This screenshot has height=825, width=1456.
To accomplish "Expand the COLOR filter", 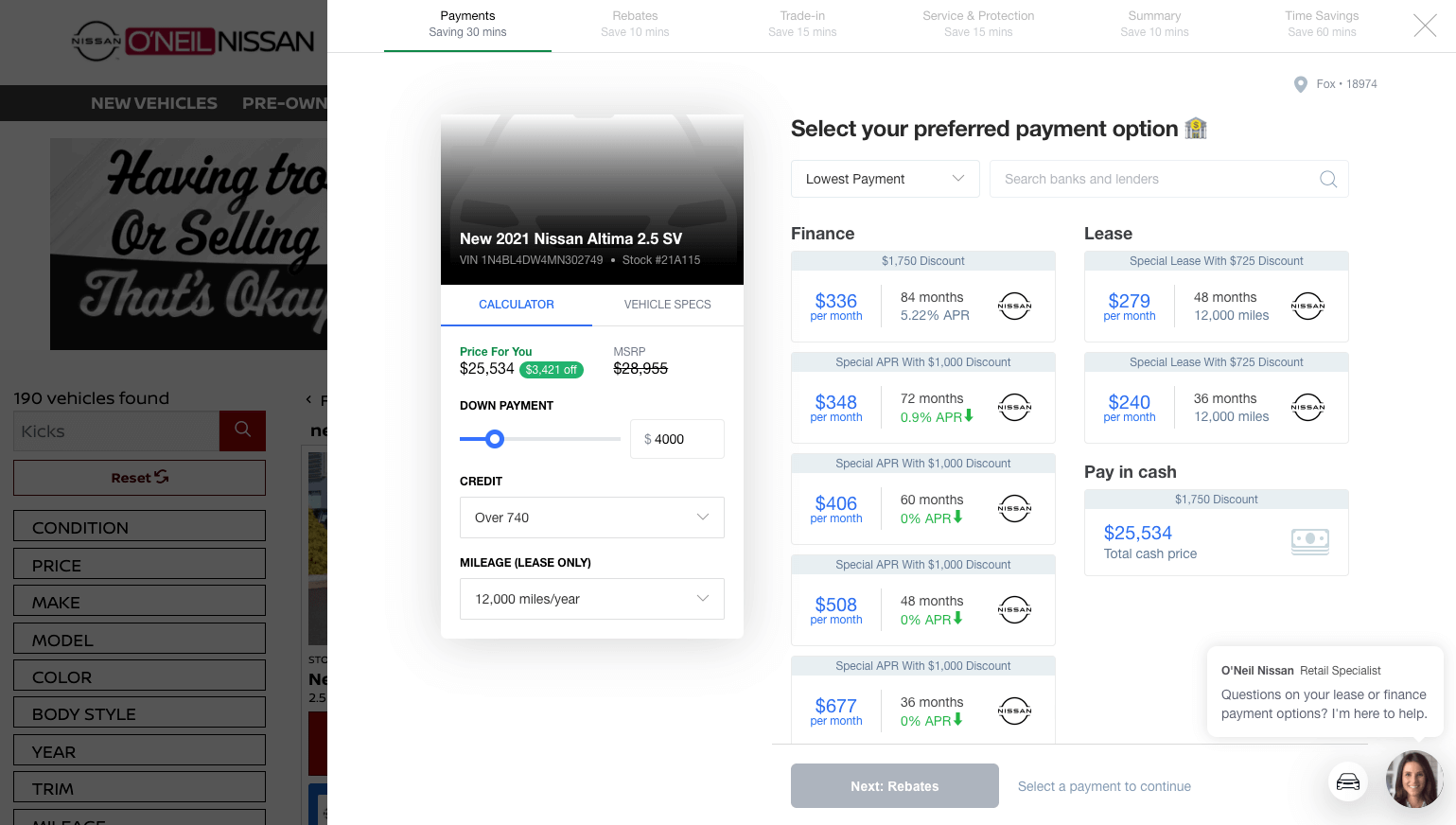I will [x=139, y=676].
